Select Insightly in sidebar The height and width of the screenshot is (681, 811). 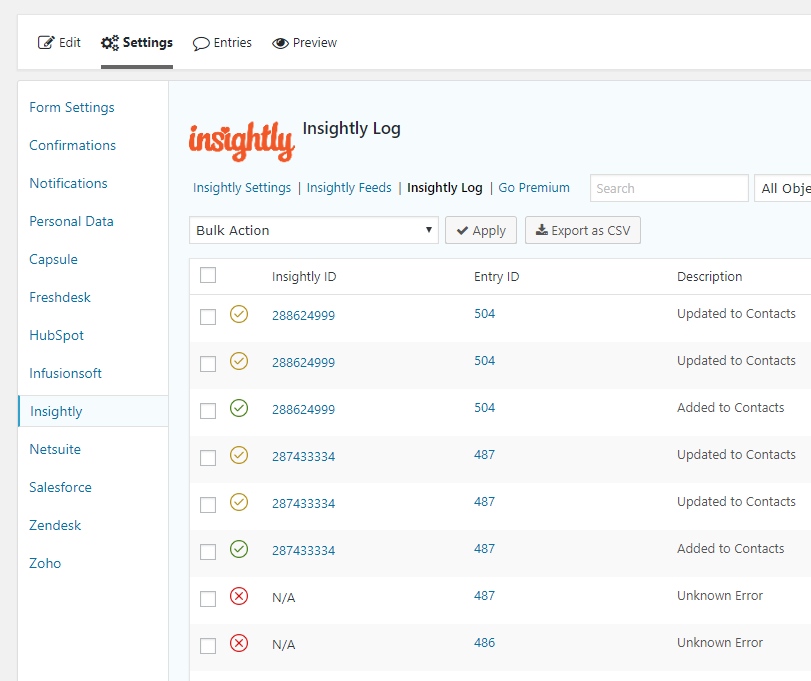pyautogui.click(x=93, y=411)
